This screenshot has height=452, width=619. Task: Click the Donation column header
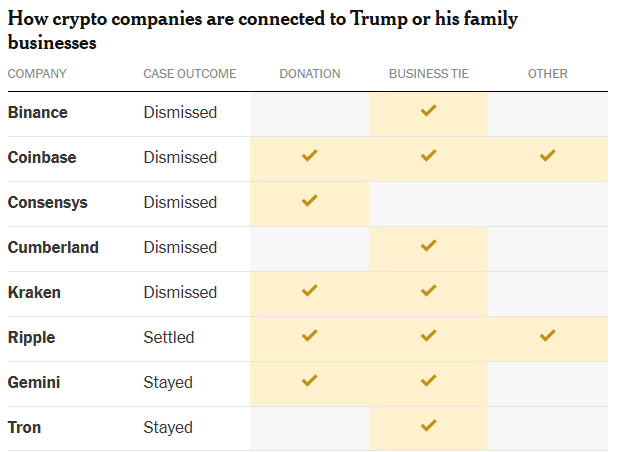pos(309,74)
